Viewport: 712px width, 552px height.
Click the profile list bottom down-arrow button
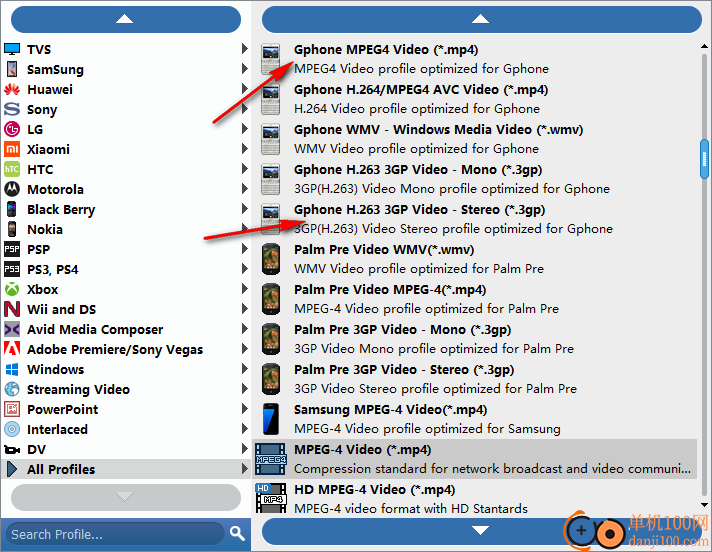coord(481,531)
